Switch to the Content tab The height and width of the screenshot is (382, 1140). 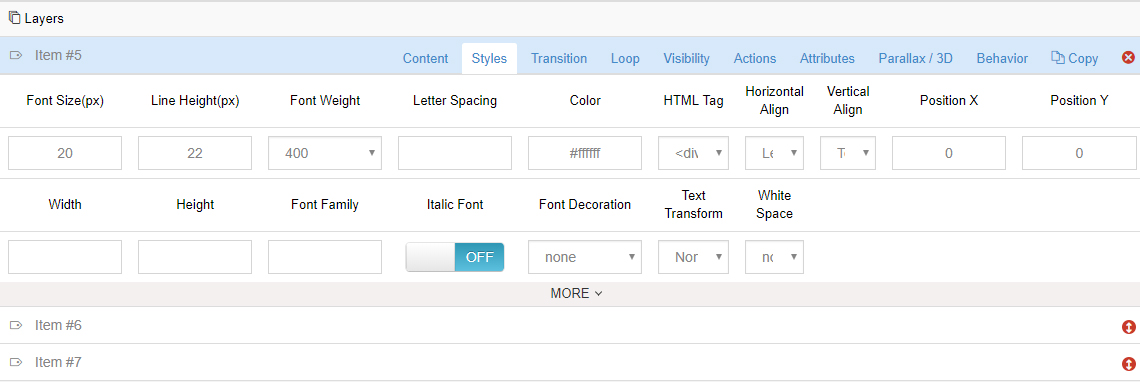[425, 58]
